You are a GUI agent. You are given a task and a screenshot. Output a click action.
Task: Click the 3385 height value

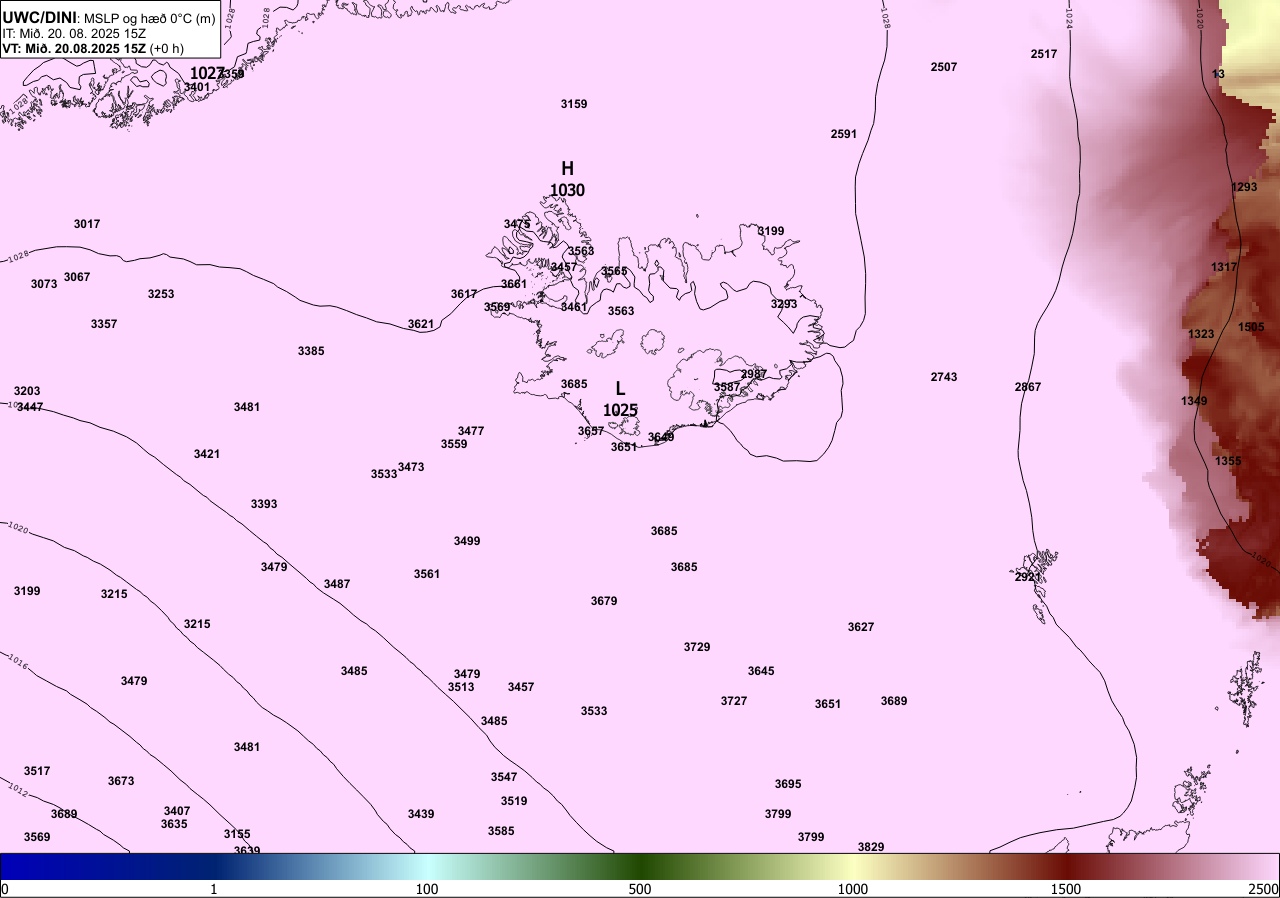[311, 351]
